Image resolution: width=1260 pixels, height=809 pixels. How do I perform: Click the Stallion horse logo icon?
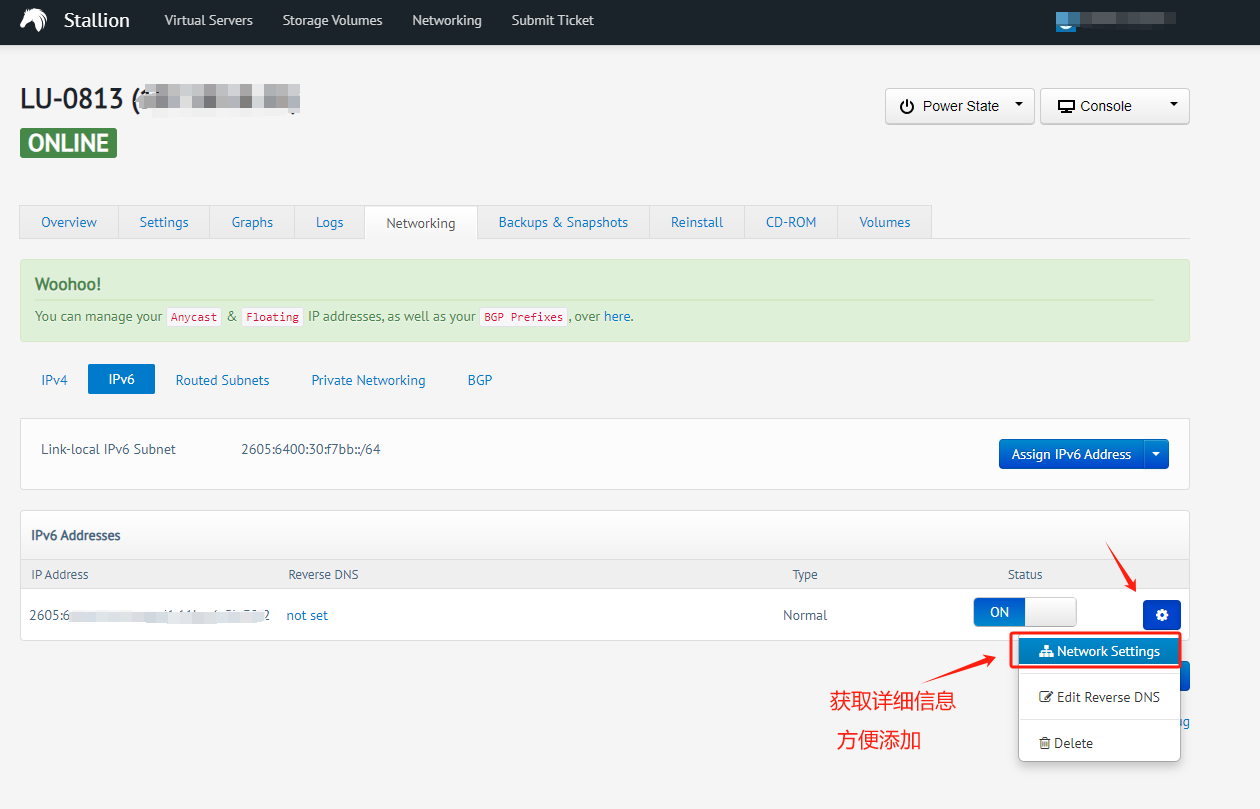[x=34, y=20]
